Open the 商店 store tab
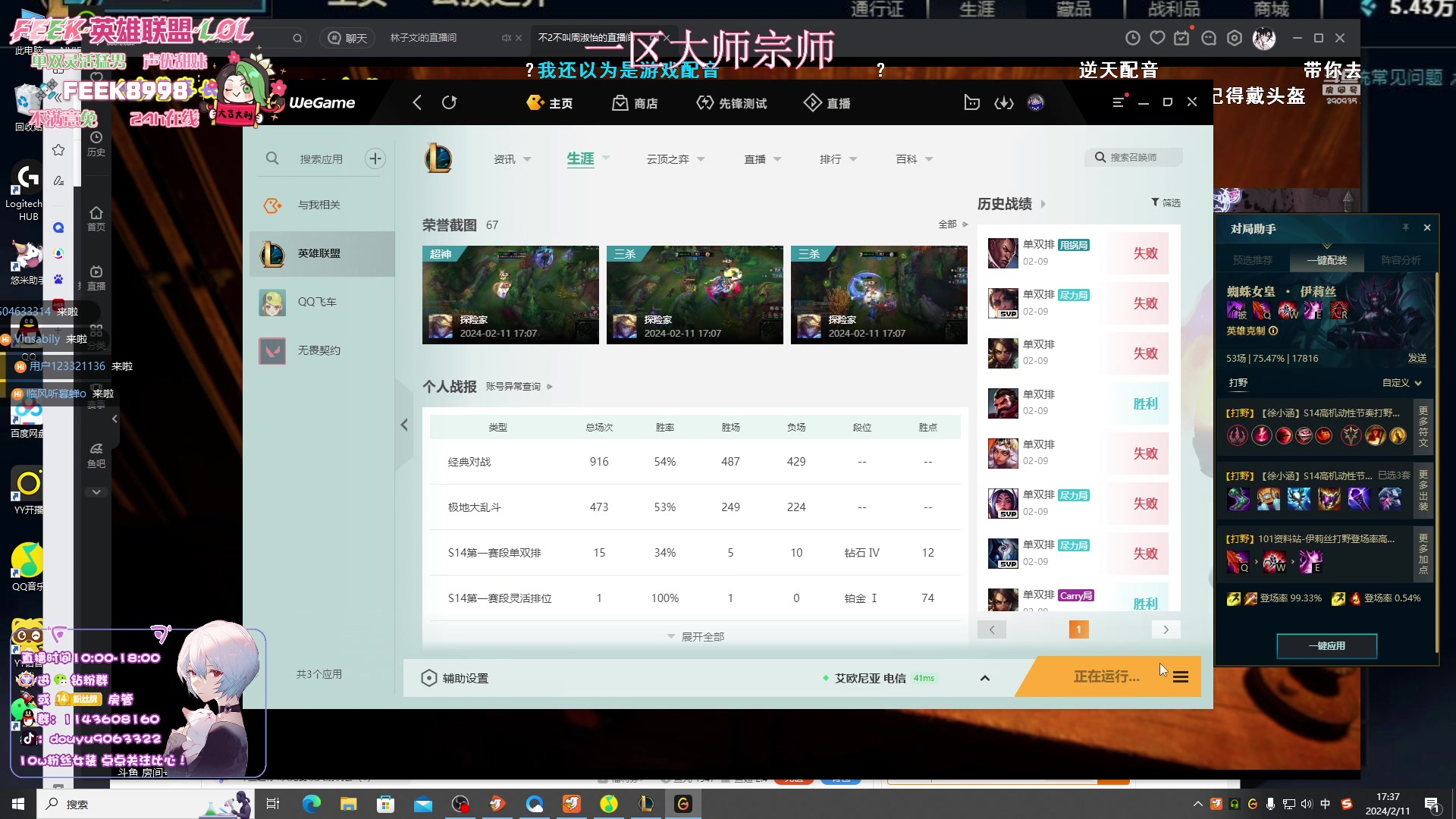1456x819 pixels. click(635, 103)
